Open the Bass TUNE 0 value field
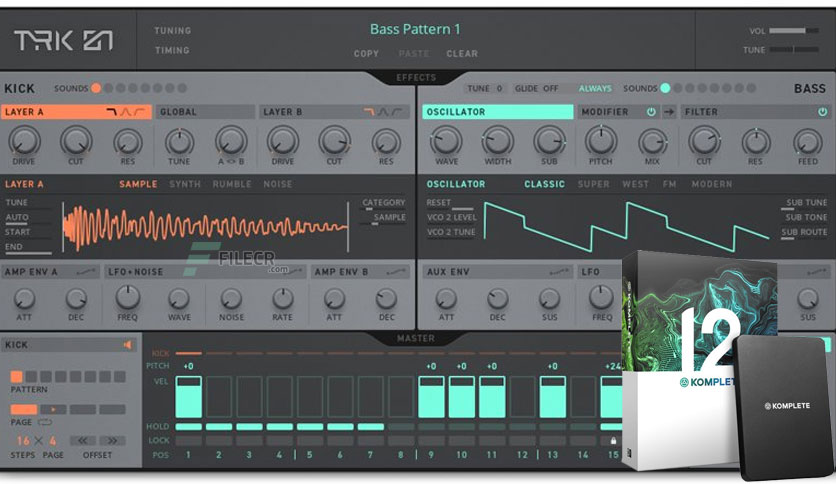Screen dimensions: 836x484 [x=485, y=88]
